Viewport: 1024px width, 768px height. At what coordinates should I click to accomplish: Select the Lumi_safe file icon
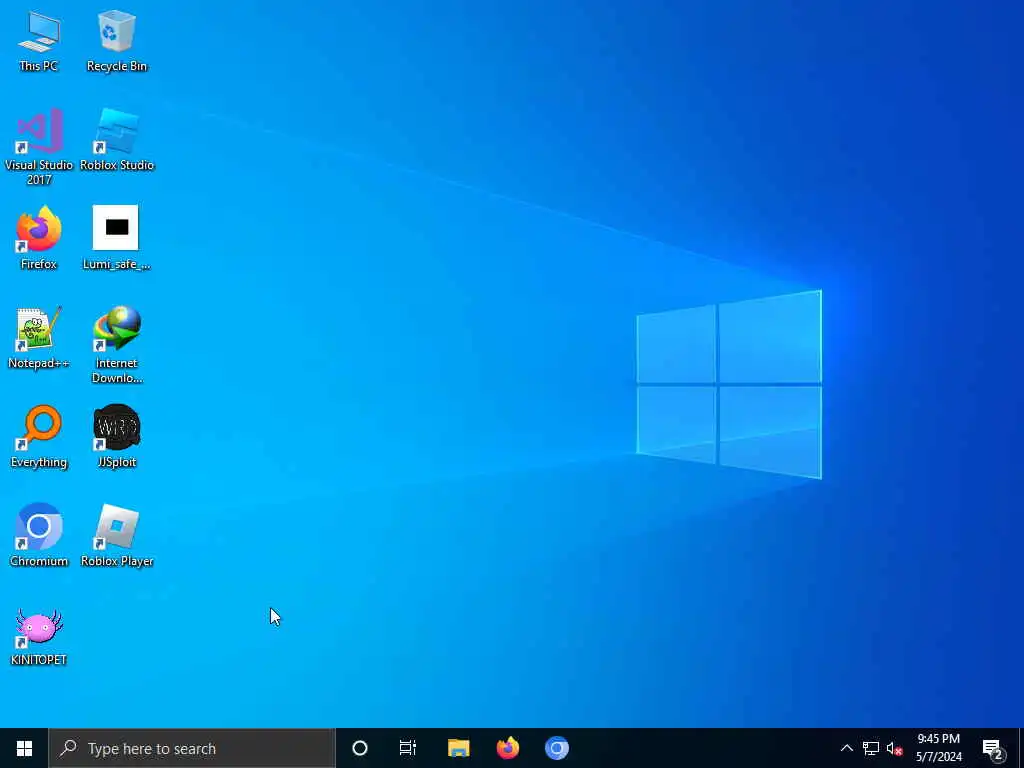click(116, 238)
